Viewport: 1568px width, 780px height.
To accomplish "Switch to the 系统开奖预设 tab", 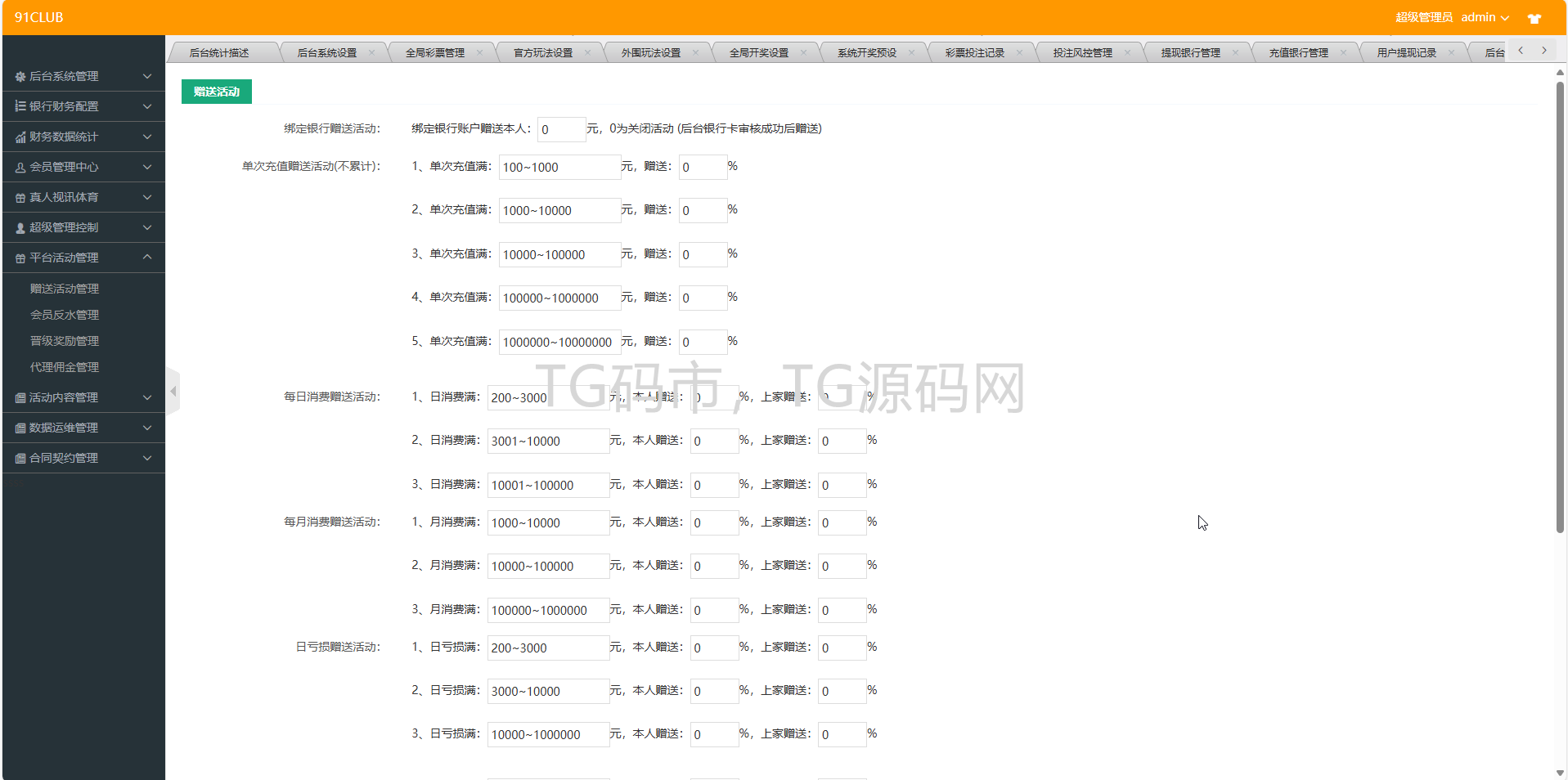I will click(x=867, y=52).
